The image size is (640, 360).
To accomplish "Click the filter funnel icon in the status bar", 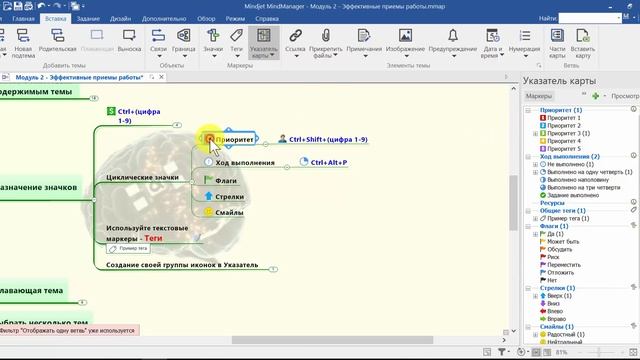I will [501, 352].
